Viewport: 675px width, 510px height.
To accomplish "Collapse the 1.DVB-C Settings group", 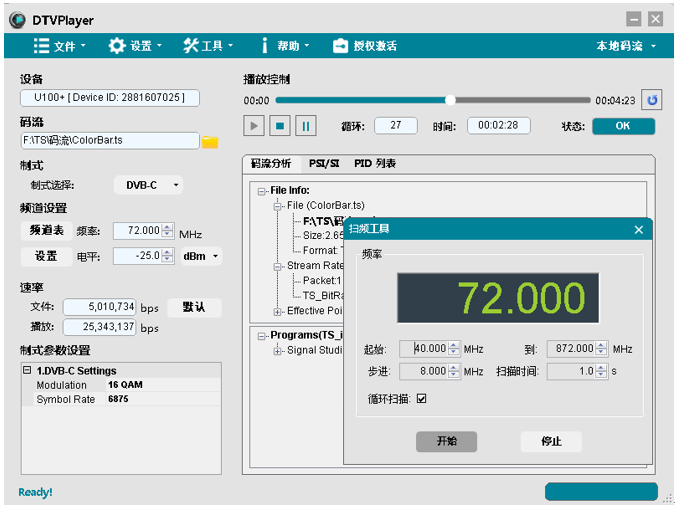I will point(27,370).
